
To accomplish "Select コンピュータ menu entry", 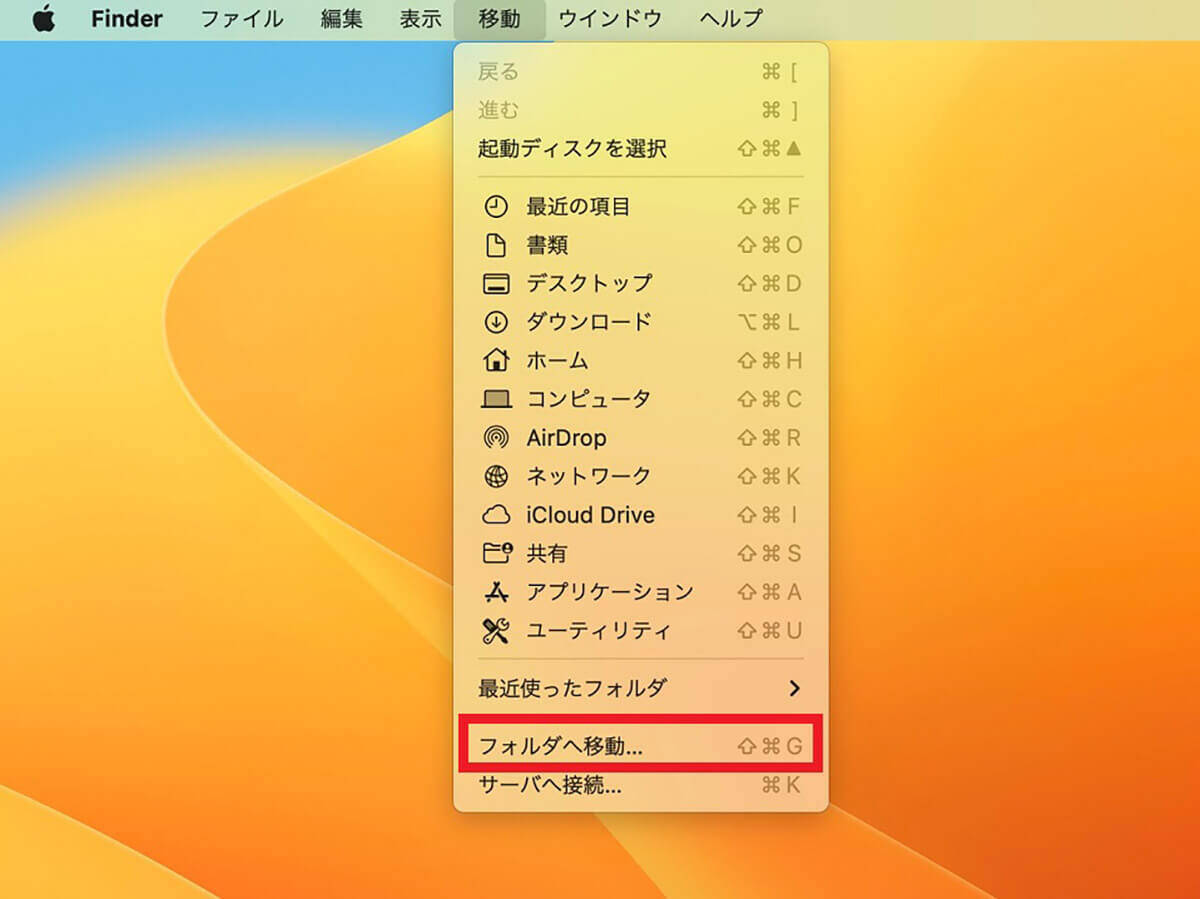I will pyautogui.click(x=640, y=399).
